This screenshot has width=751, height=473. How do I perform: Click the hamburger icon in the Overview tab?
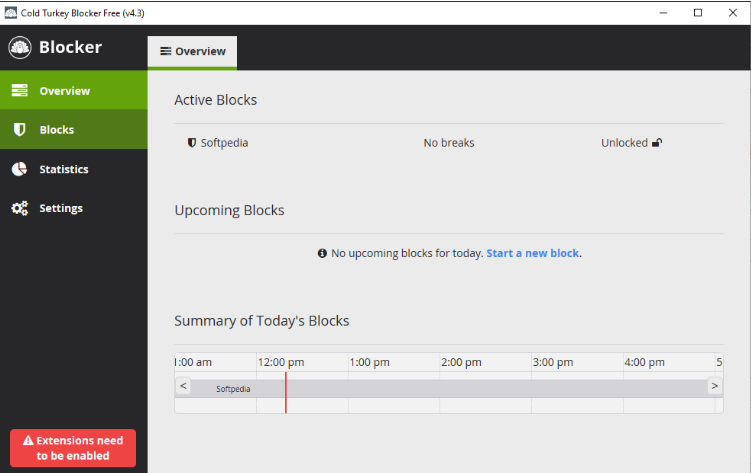[x=166, y=51]
